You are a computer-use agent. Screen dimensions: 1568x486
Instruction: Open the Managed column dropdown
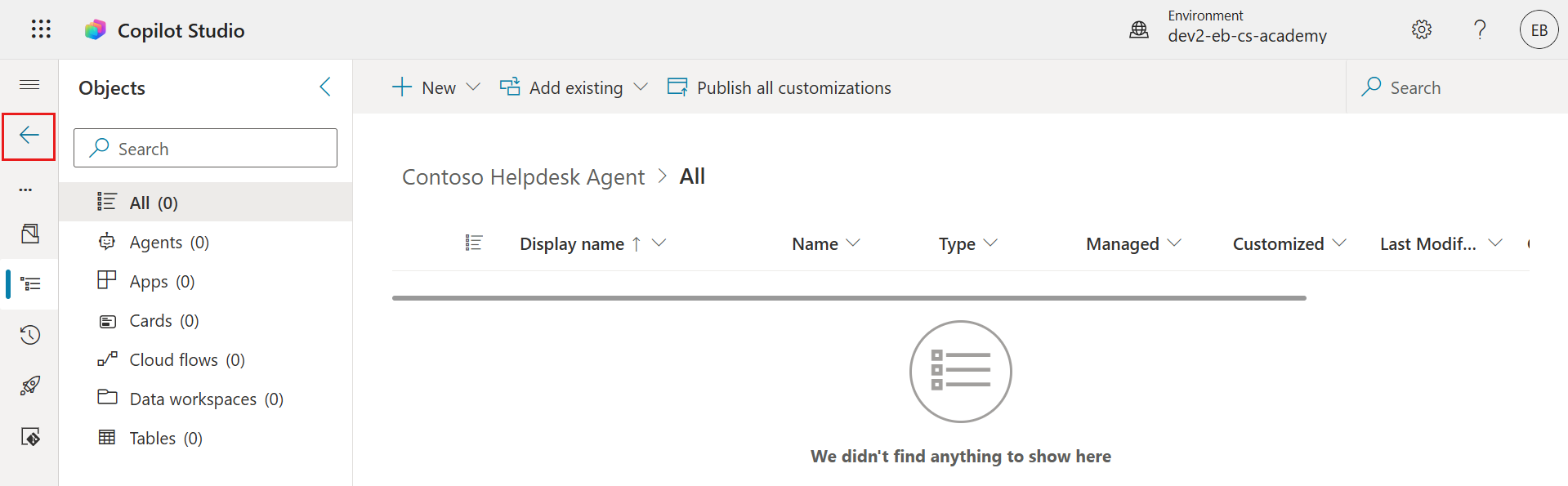(x=1174, y=243)
